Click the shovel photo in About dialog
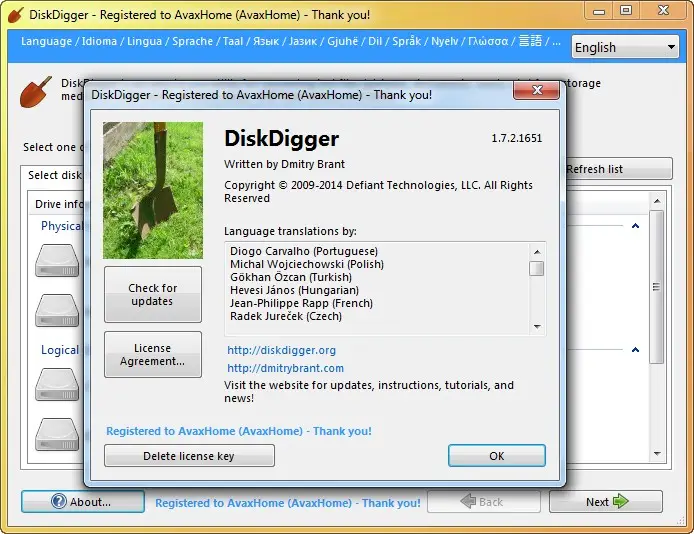The image size is (694, 534). [153, 191]
